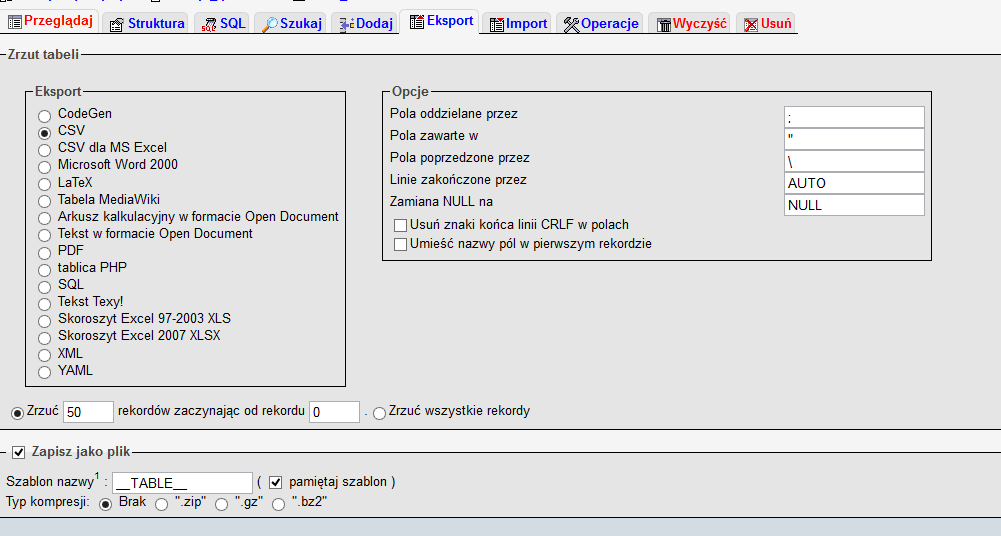Open the SQL tab label
Screen dimensions: 1001x536
tap(232, 24)
